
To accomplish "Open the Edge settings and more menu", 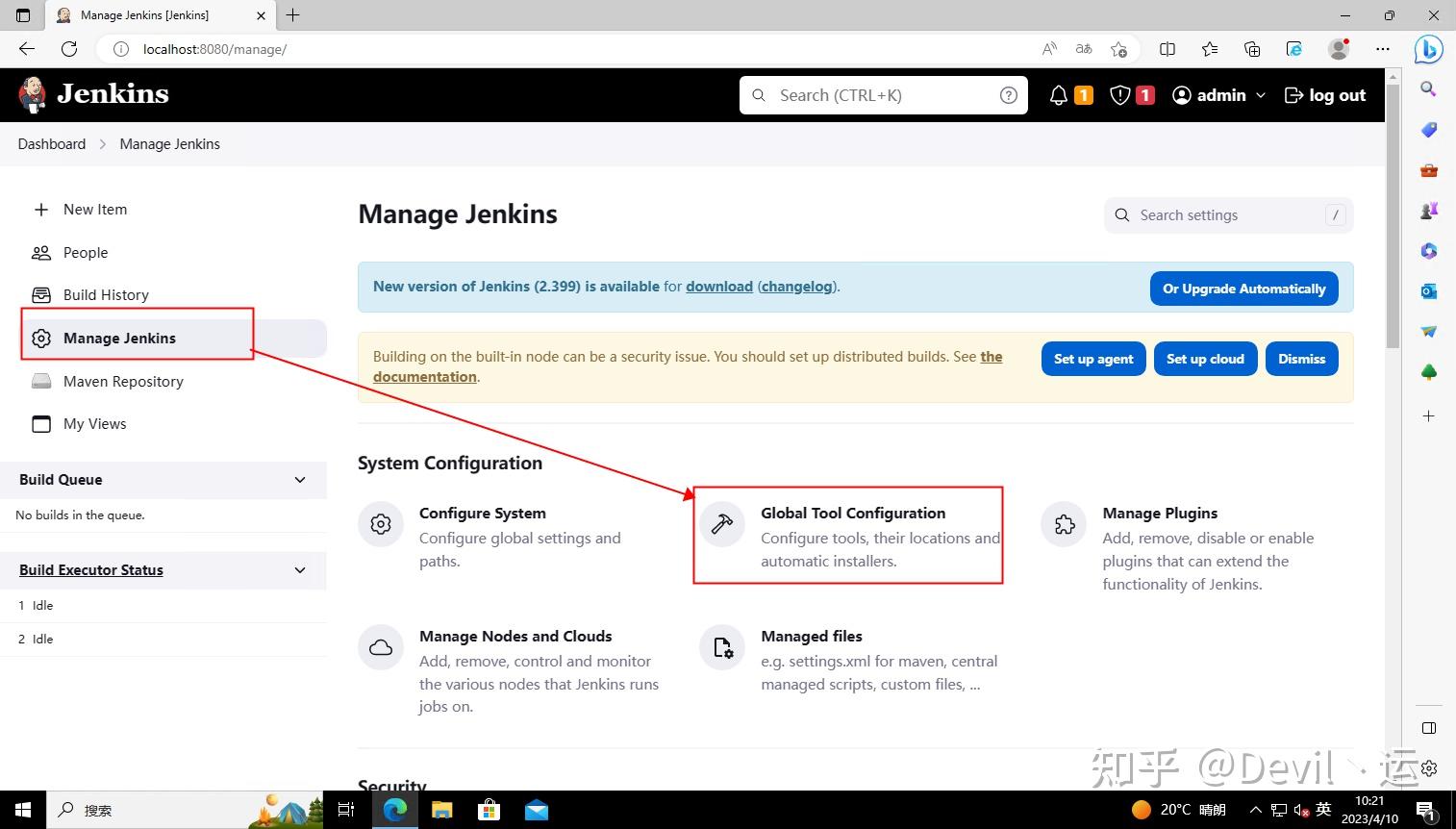I will (1383, 49).
